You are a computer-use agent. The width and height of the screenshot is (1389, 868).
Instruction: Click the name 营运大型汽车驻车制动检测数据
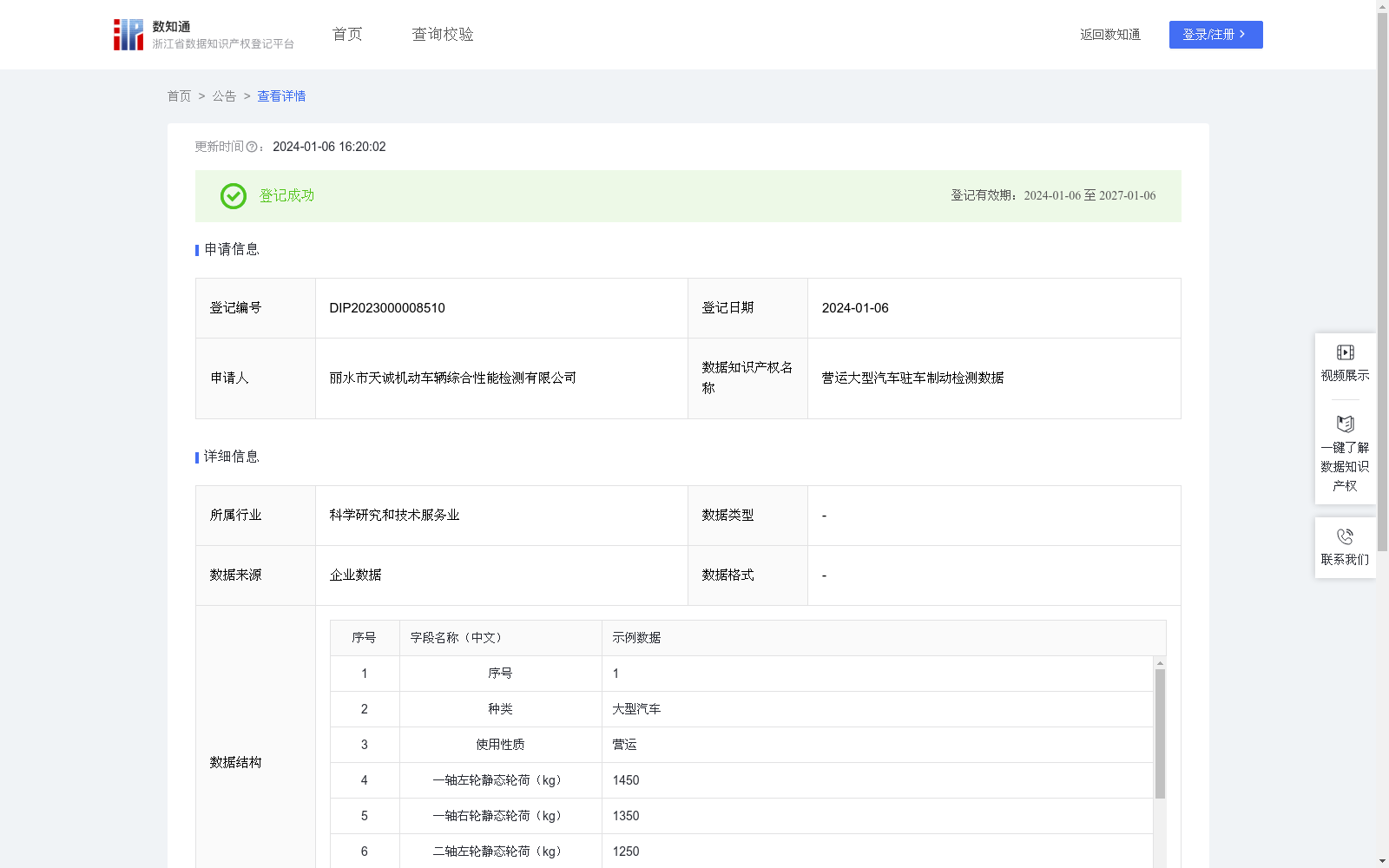912,378
